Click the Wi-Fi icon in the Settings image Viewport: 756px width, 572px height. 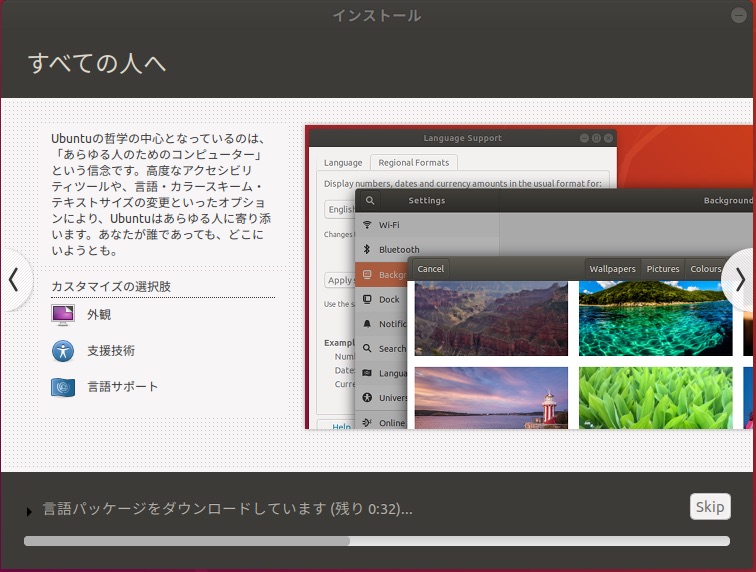click(367, 225)
